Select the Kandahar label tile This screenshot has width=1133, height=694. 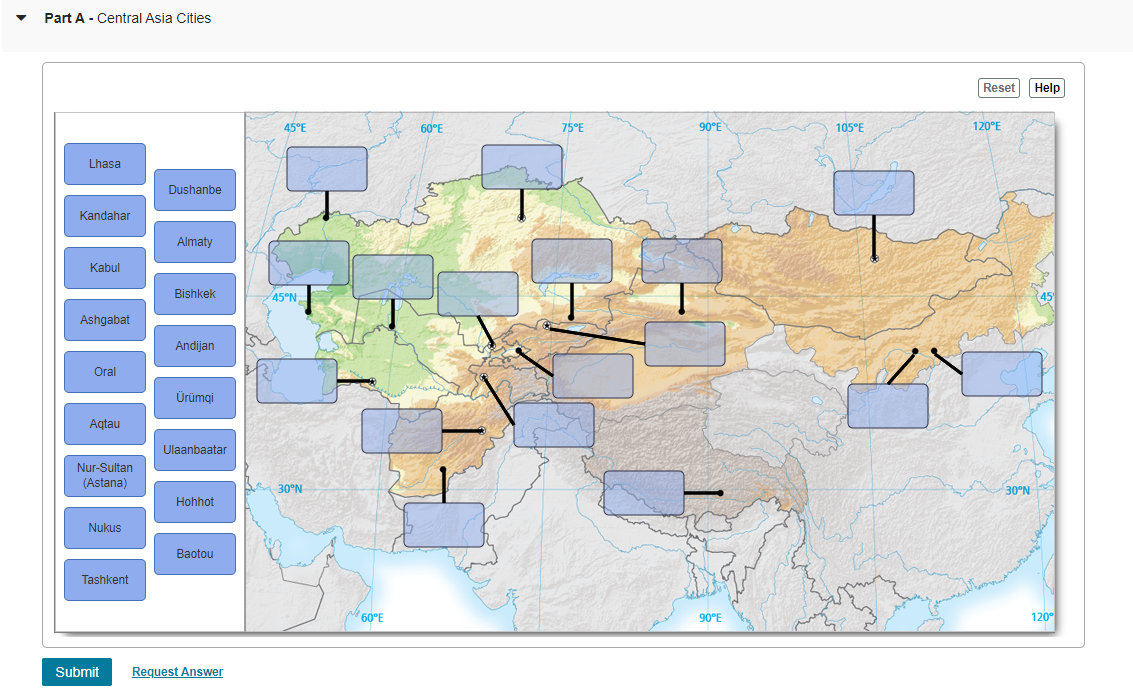click(x=105, y=216)
